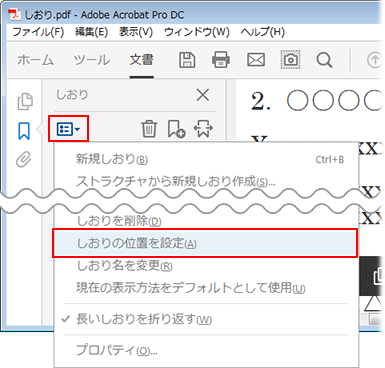Open the bookmark options dropdown menu
Viewport: 385px width, 368px height.
[68, 129]
